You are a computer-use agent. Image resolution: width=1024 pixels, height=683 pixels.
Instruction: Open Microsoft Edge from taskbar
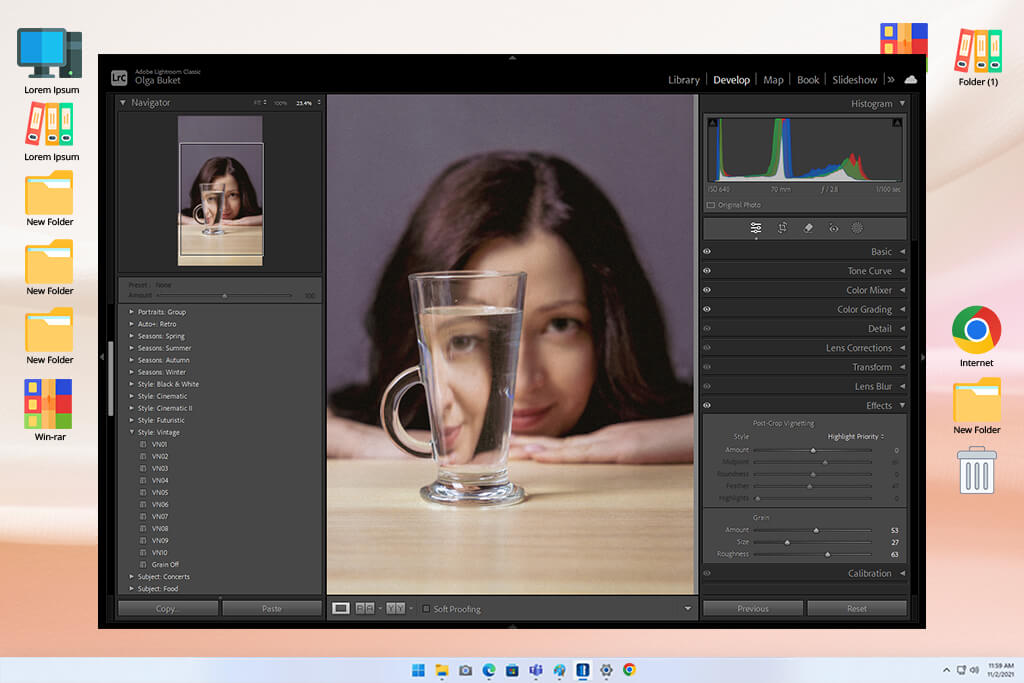point(488,670)
